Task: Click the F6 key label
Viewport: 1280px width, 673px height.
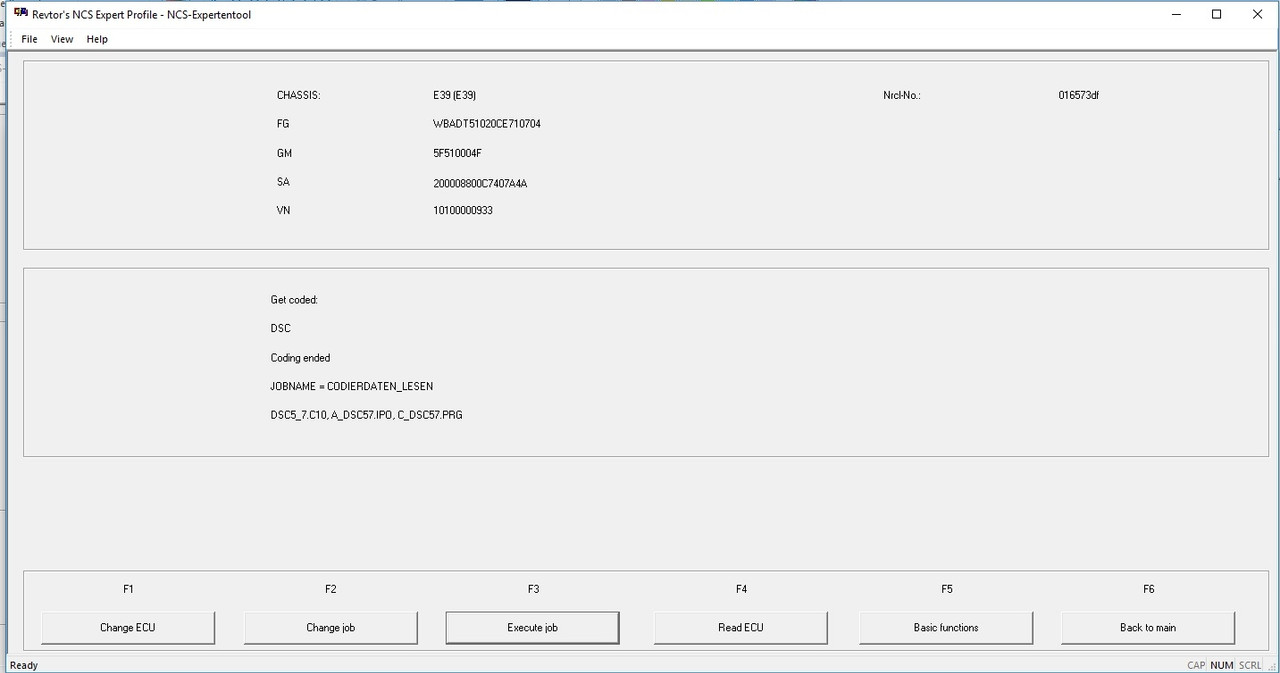Action: 1149,589
